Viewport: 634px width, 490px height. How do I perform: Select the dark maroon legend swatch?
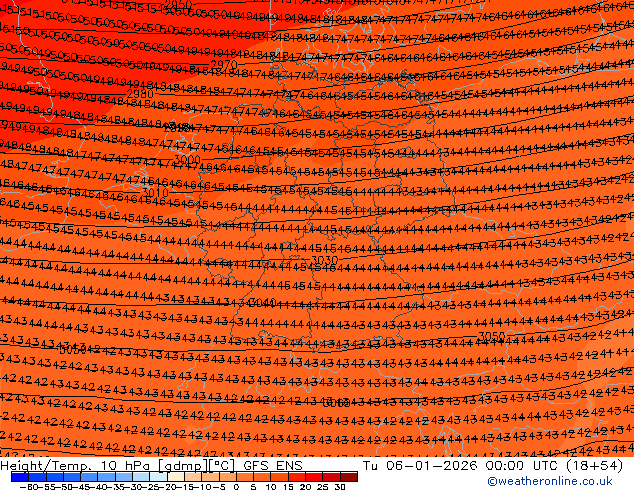pyautogui.click(x=349, y=477)
